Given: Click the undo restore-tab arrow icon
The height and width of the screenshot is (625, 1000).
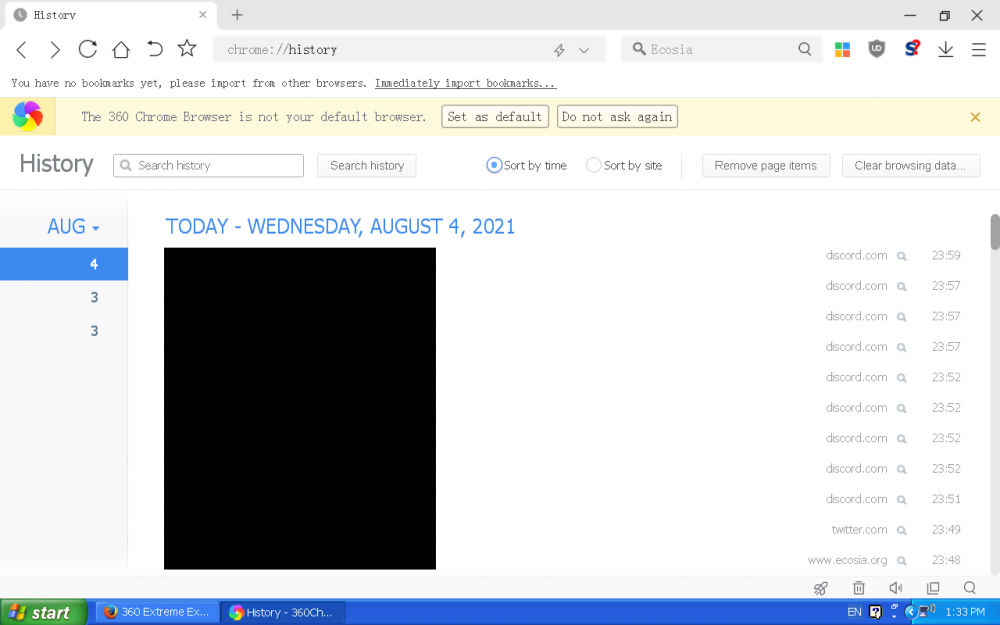Looking at the screenshot, I should (x=154, y=49).
